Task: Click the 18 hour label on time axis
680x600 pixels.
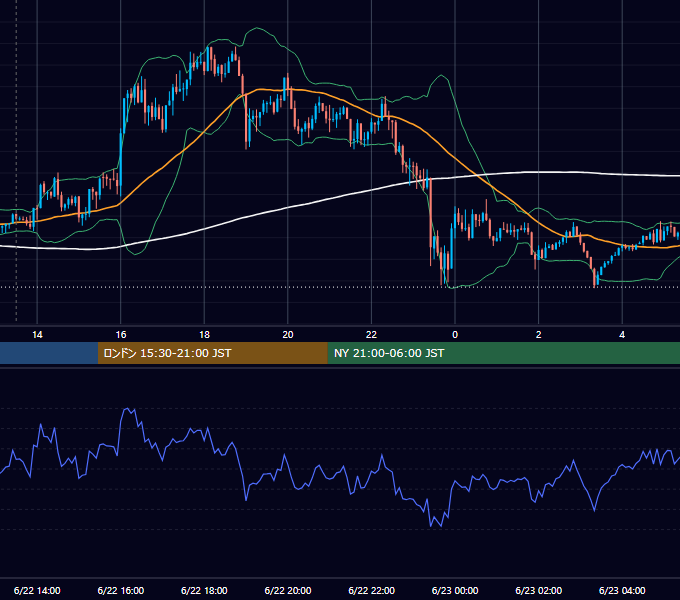Action: tap(204, 335)
